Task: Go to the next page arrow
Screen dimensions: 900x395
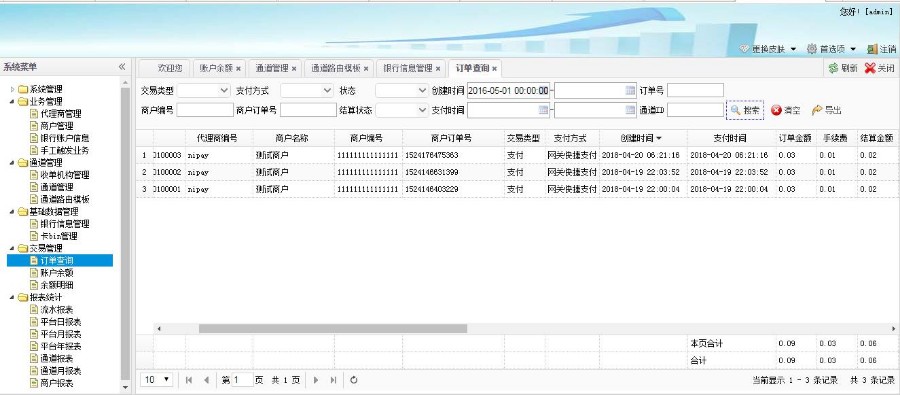Action: [315, 380]
